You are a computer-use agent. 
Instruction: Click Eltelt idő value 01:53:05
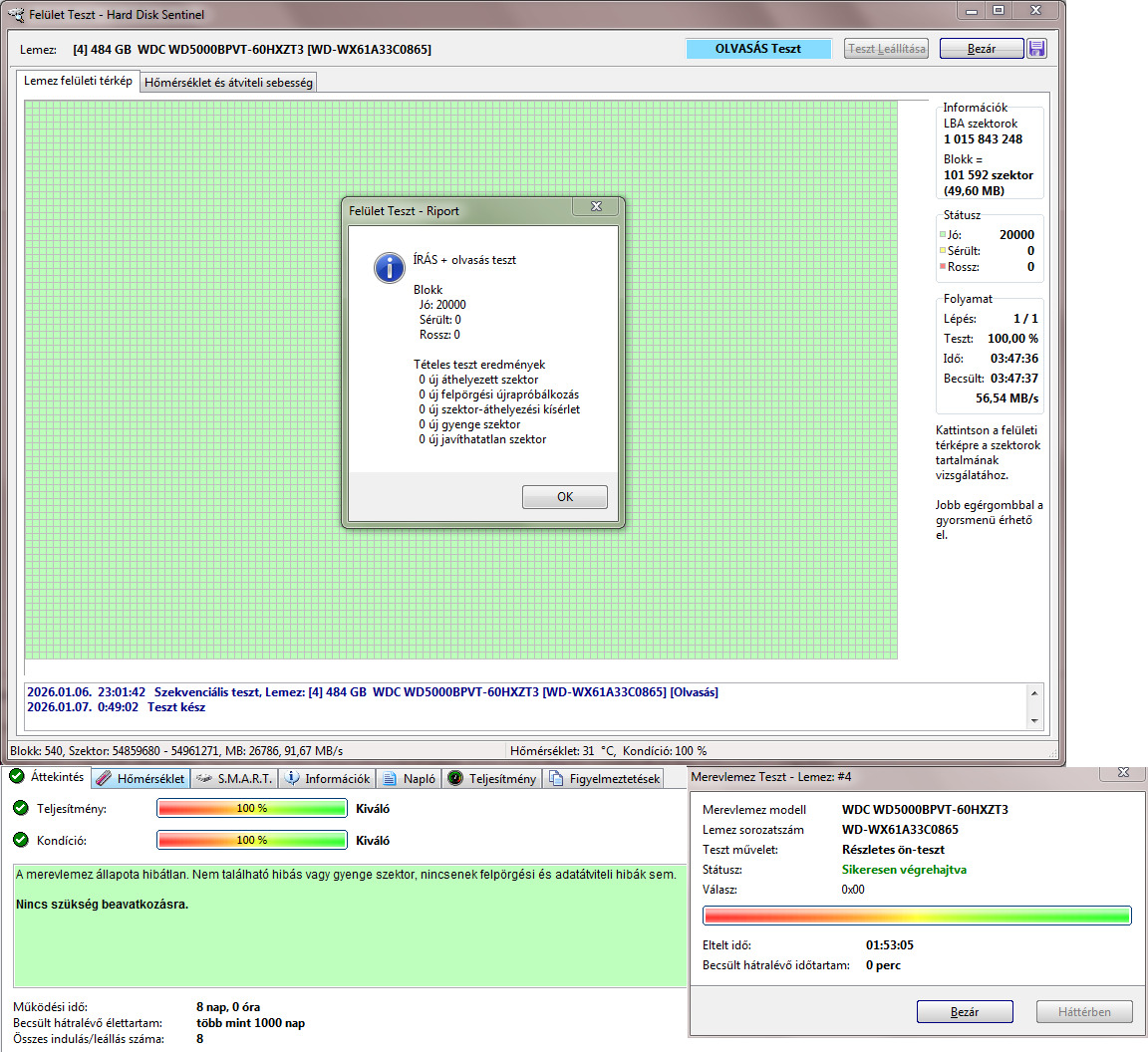(x=890, y=945)
